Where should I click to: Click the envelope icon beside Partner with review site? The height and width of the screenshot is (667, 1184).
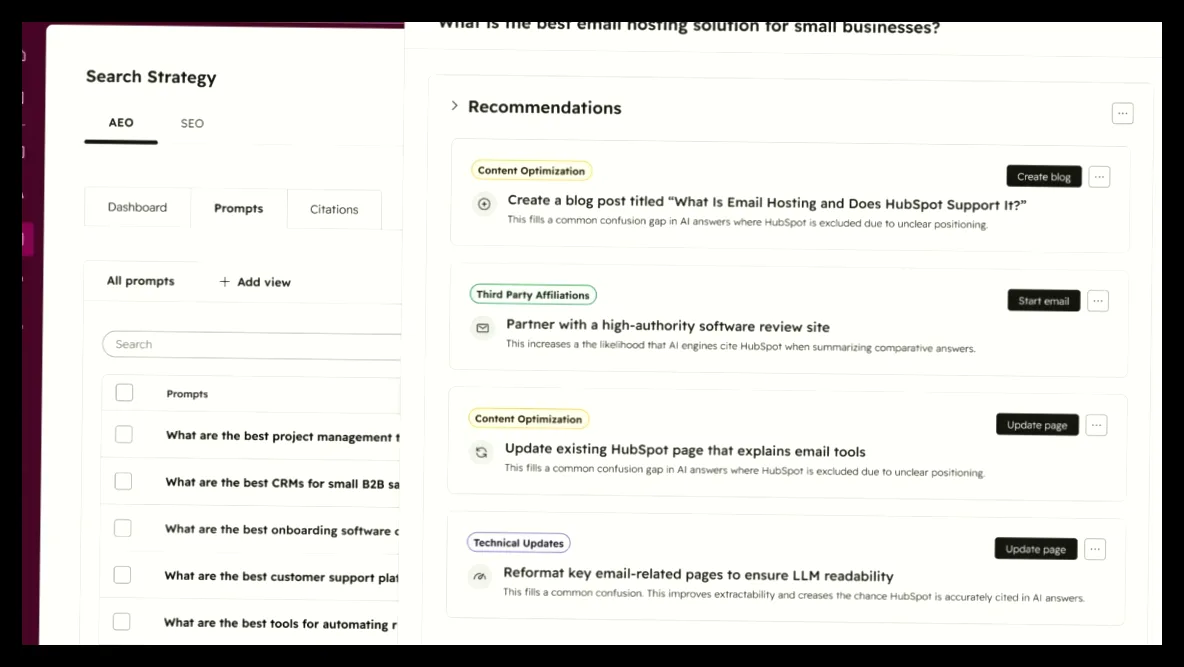pyautogui.click(x=483, y=328)
